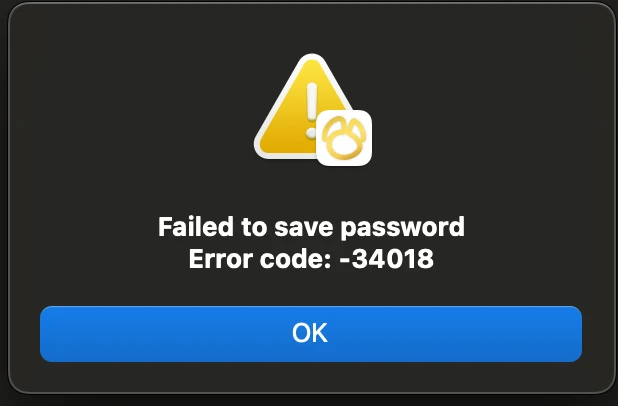Screen dimensions: 618x406
Task: Click the word "password" in the alert
Action: point(402,228)
